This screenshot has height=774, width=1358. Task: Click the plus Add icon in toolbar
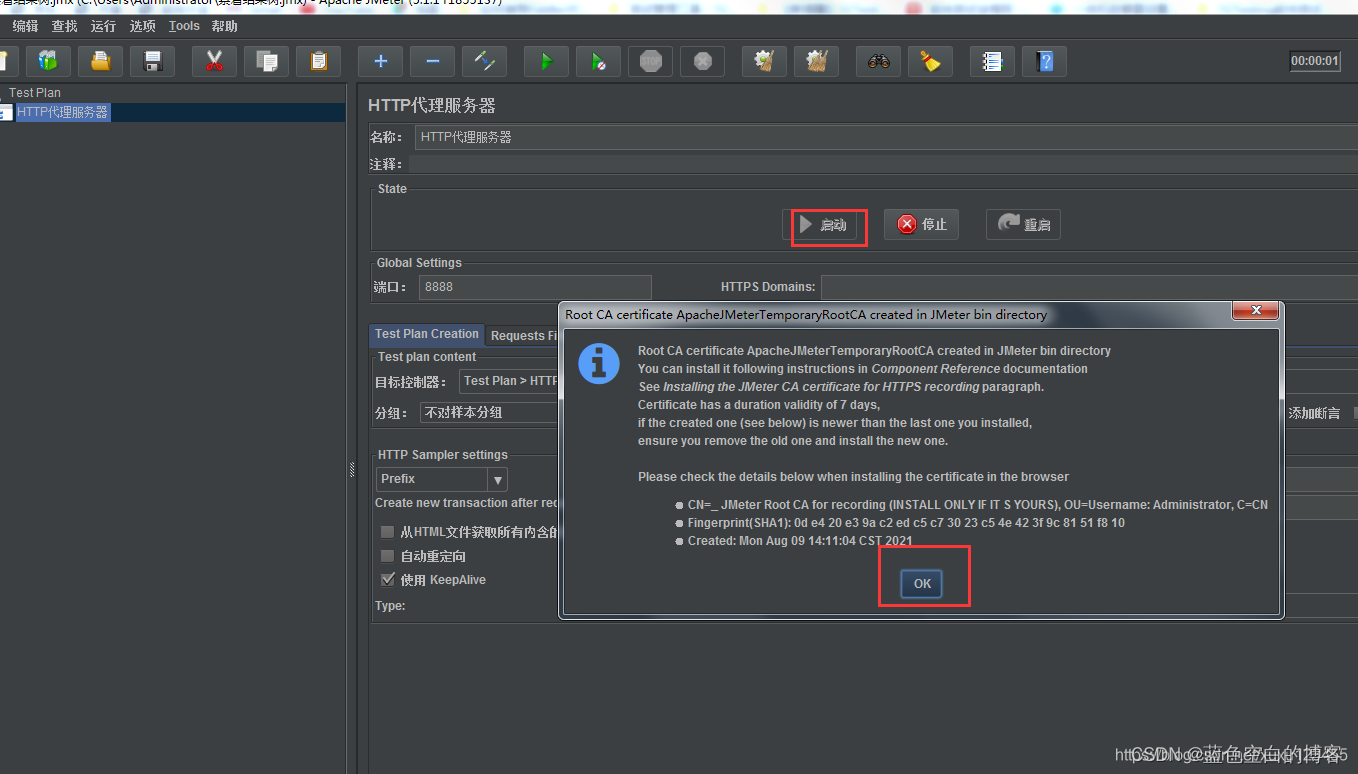coord(380,61)
